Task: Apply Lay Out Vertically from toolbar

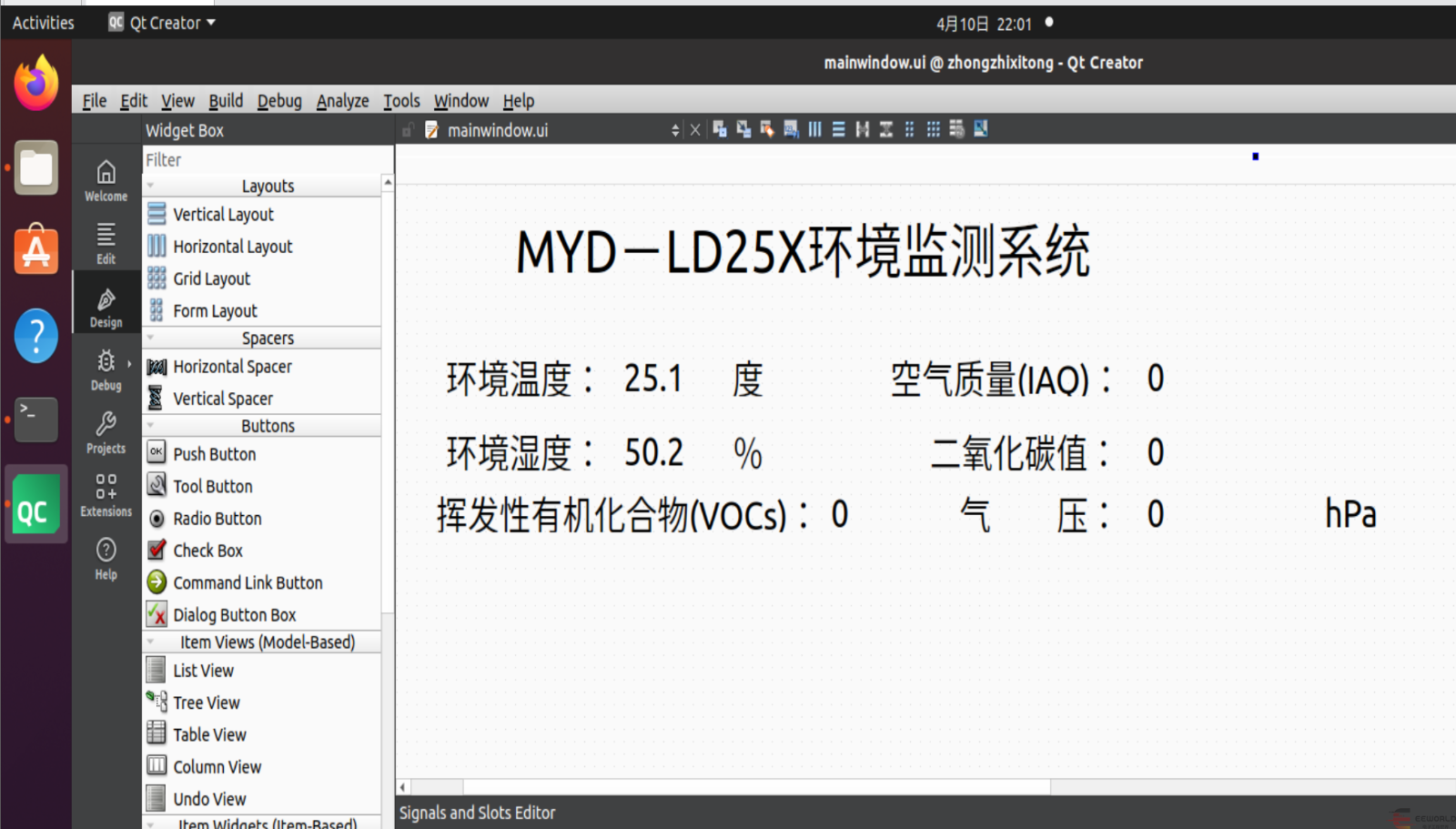Action: 838,129
